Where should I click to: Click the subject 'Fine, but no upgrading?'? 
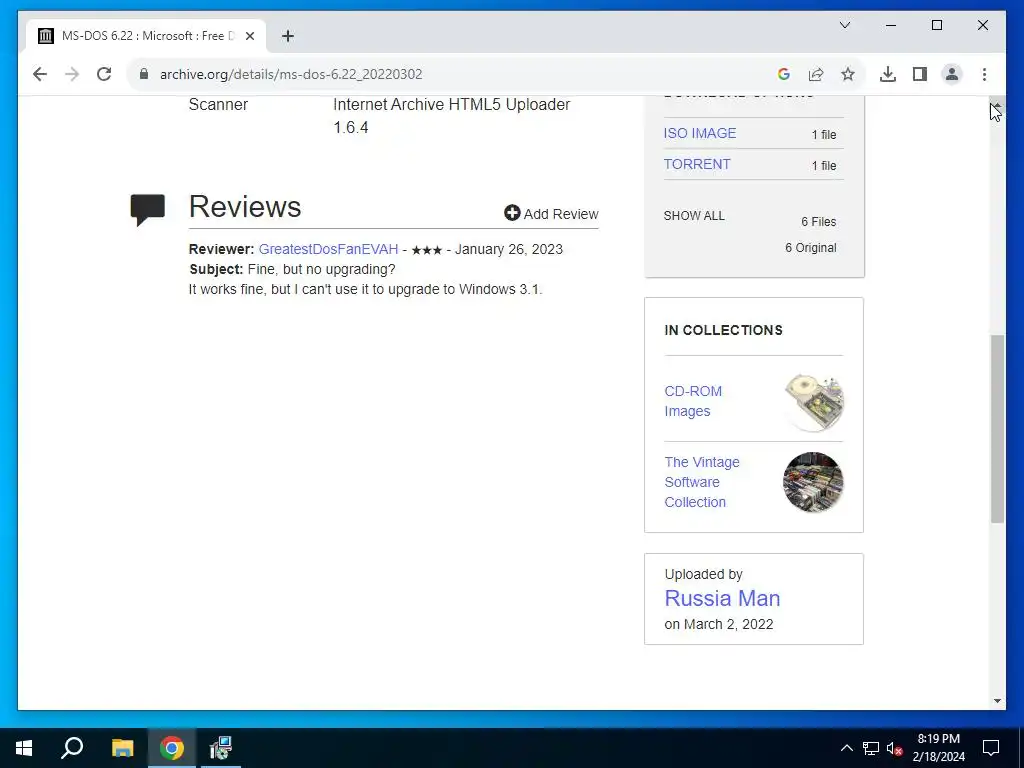pos(321,269)
